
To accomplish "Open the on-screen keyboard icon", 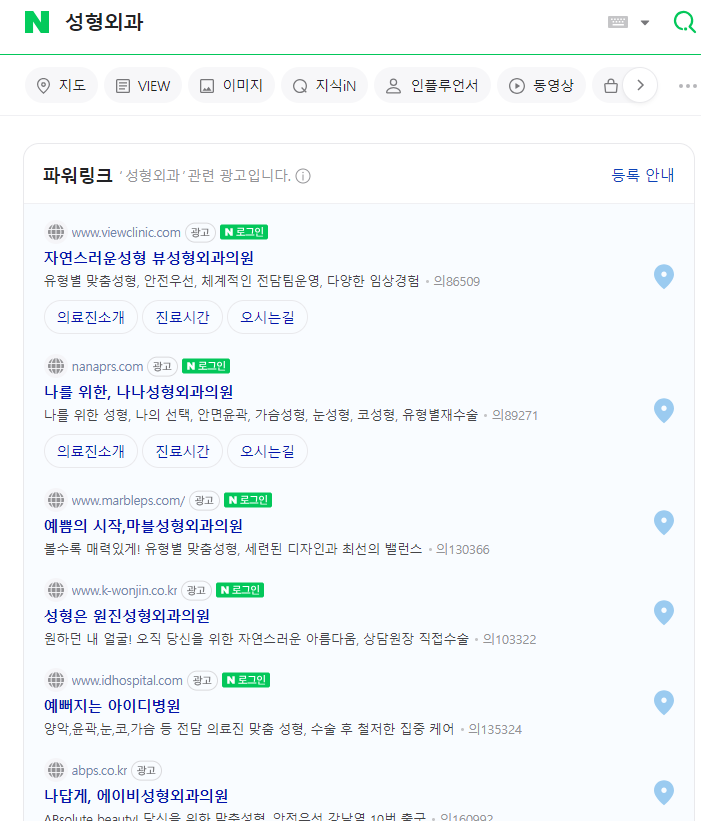I will [618, 22].
